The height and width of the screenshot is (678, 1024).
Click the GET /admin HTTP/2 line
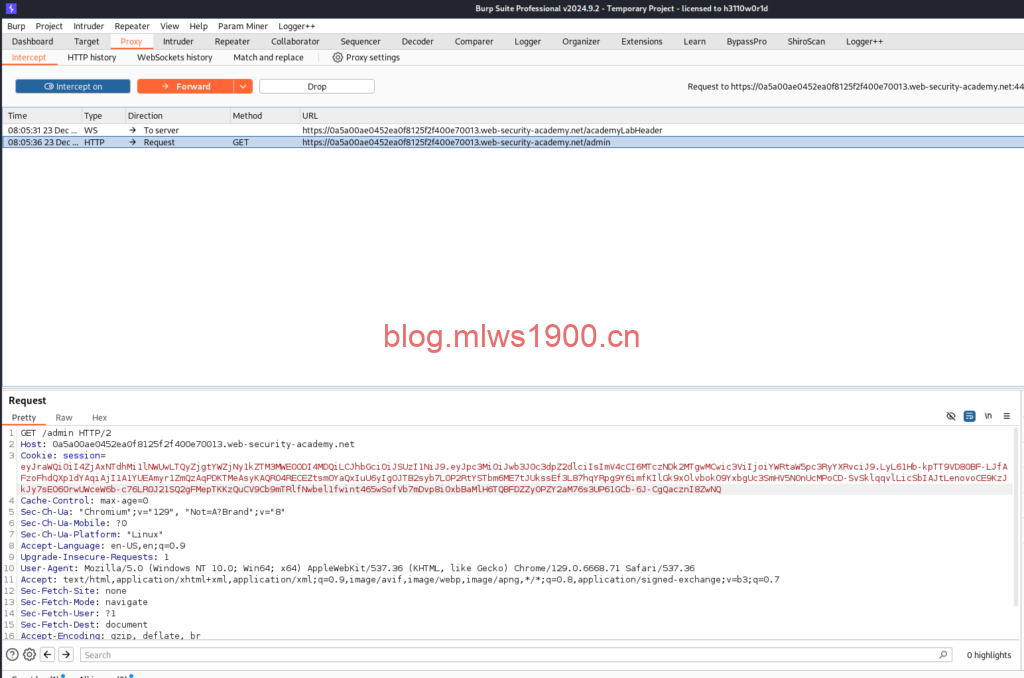click(65, 432)
